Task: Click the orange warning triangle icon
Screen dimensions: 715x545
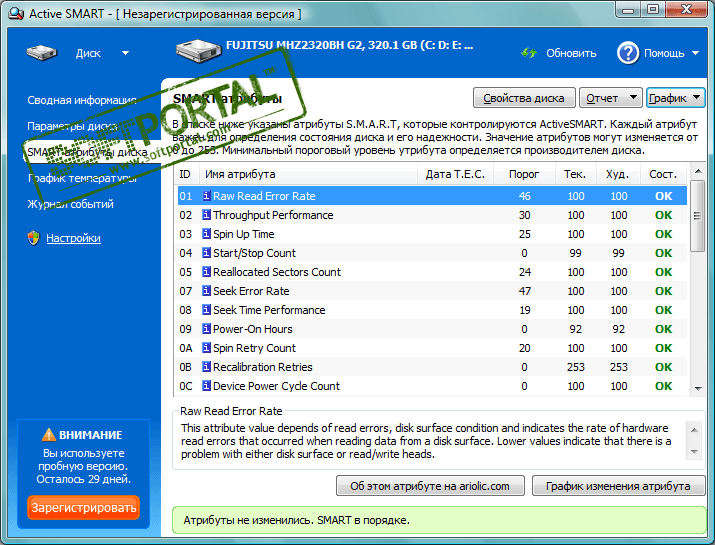Action: [x=49, y=435]
